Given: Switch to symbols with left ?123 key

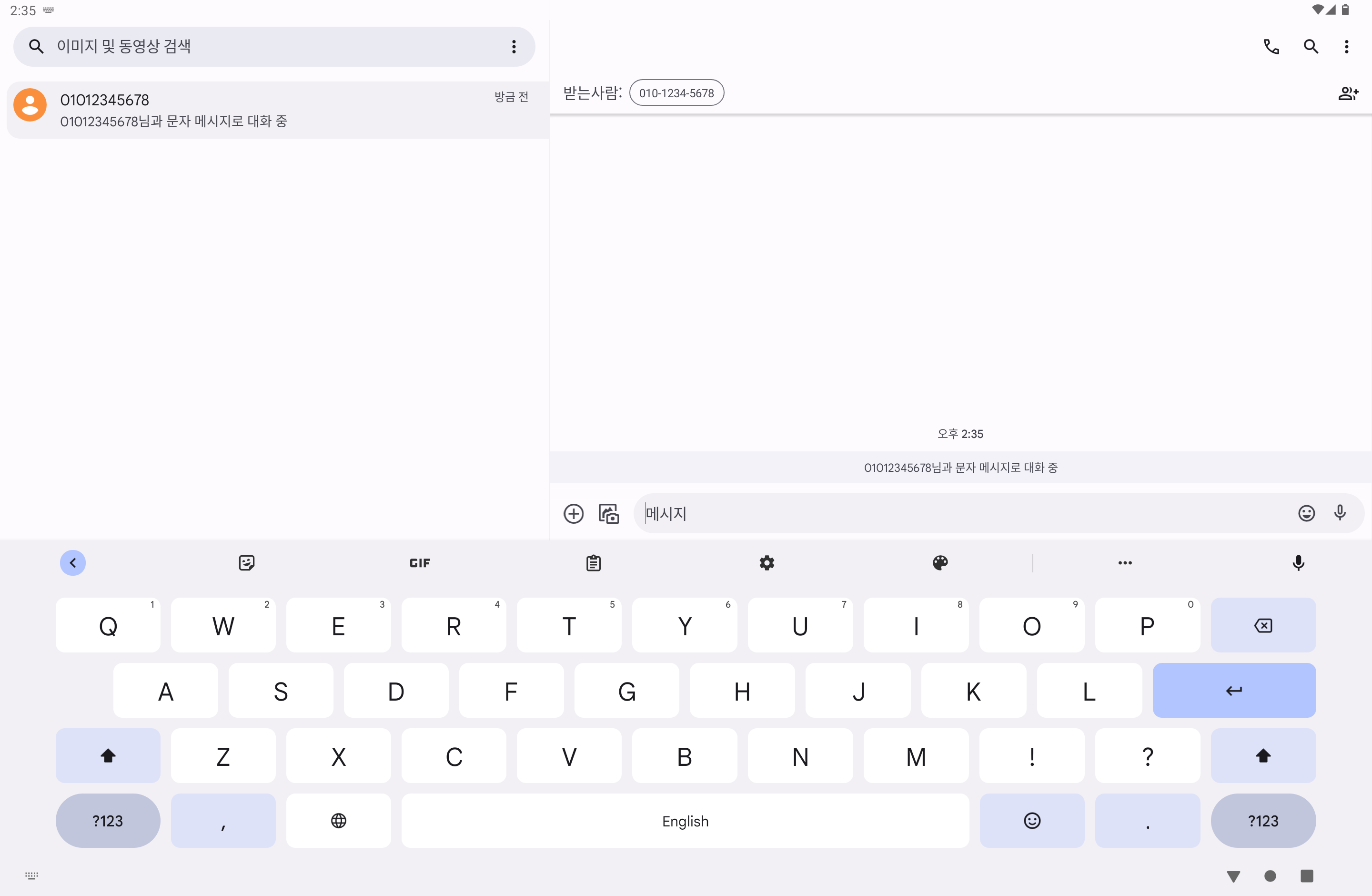Looking at the screenshot, I should (108, 821).
